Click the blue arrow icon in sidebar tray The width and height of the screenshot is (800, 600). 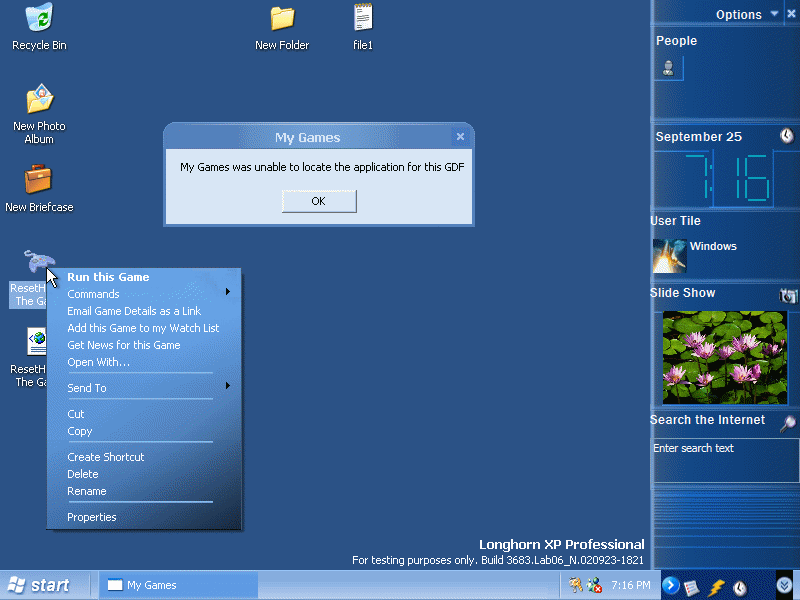tap(670, 585)
